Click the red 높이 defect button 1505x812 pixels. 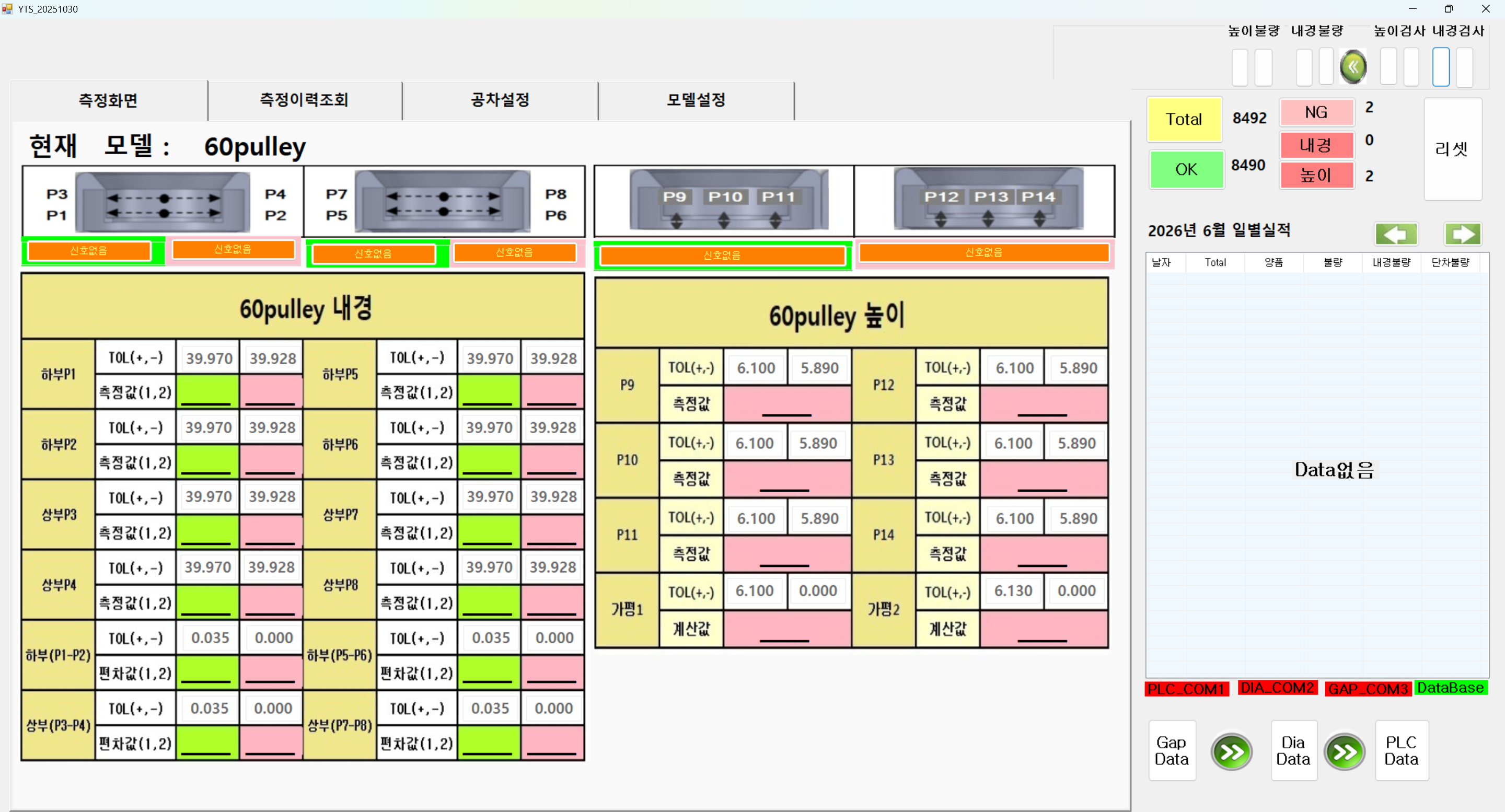tap(1316, 175)
